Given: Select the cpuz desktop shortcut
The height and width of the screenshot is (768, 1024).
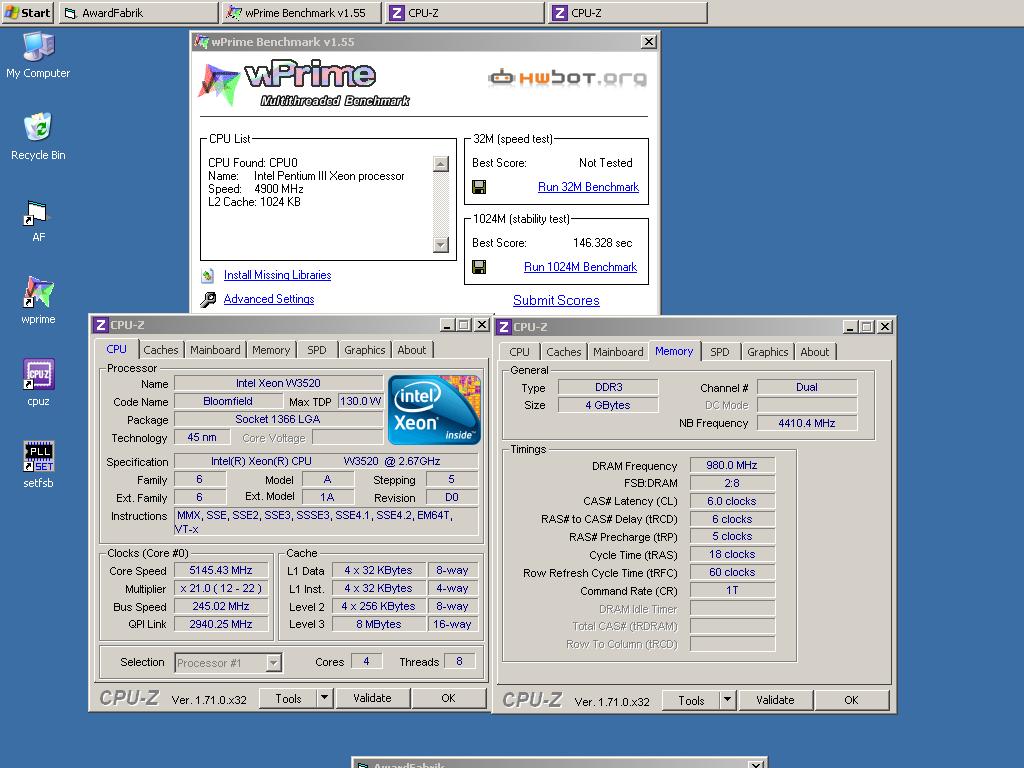Looking at the screenshot, I should pyautogui.click(x=38, y=383).
